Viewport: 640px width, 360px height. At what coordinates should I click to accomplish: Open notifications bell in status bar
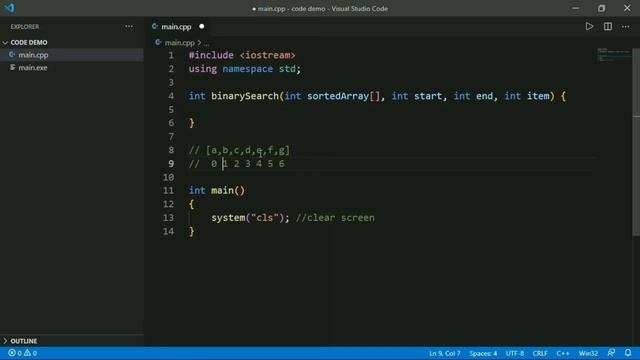[628, 353]
